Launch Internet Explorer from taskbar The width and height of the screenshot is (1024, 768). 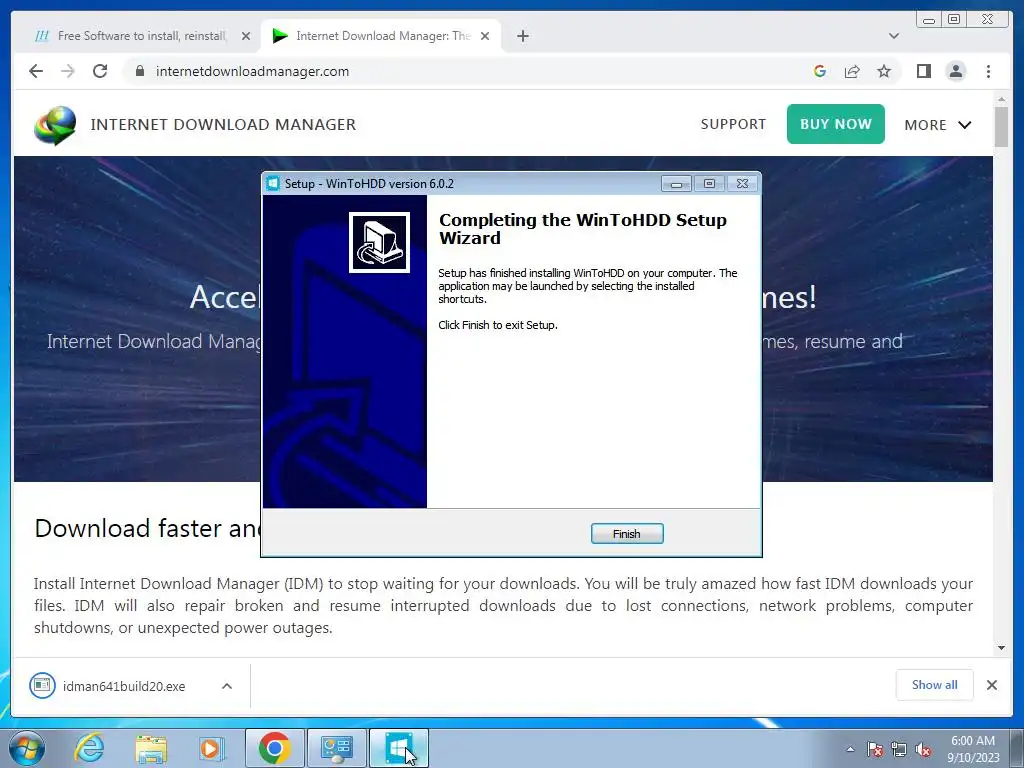coord(89,748)
